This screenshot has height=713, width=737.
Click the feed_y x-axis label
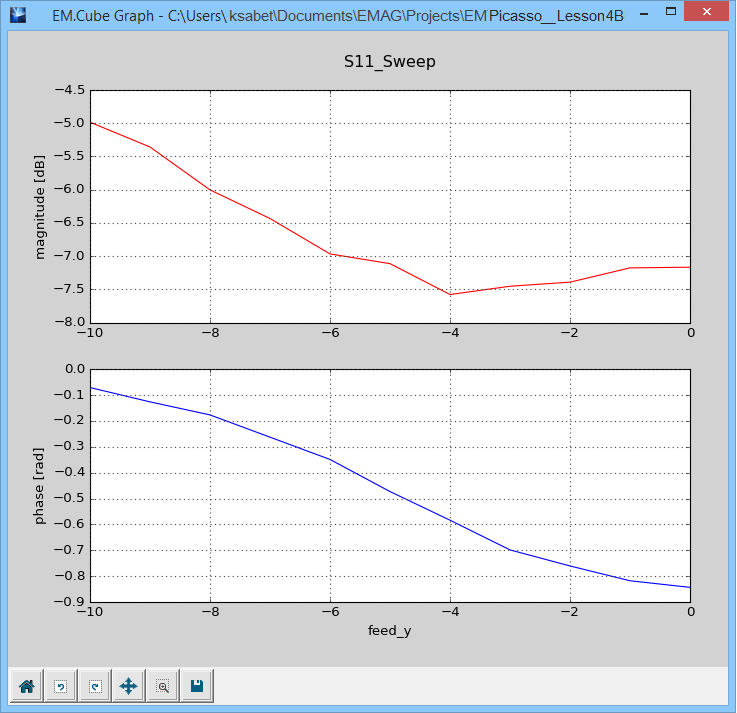tap(389, 631)
